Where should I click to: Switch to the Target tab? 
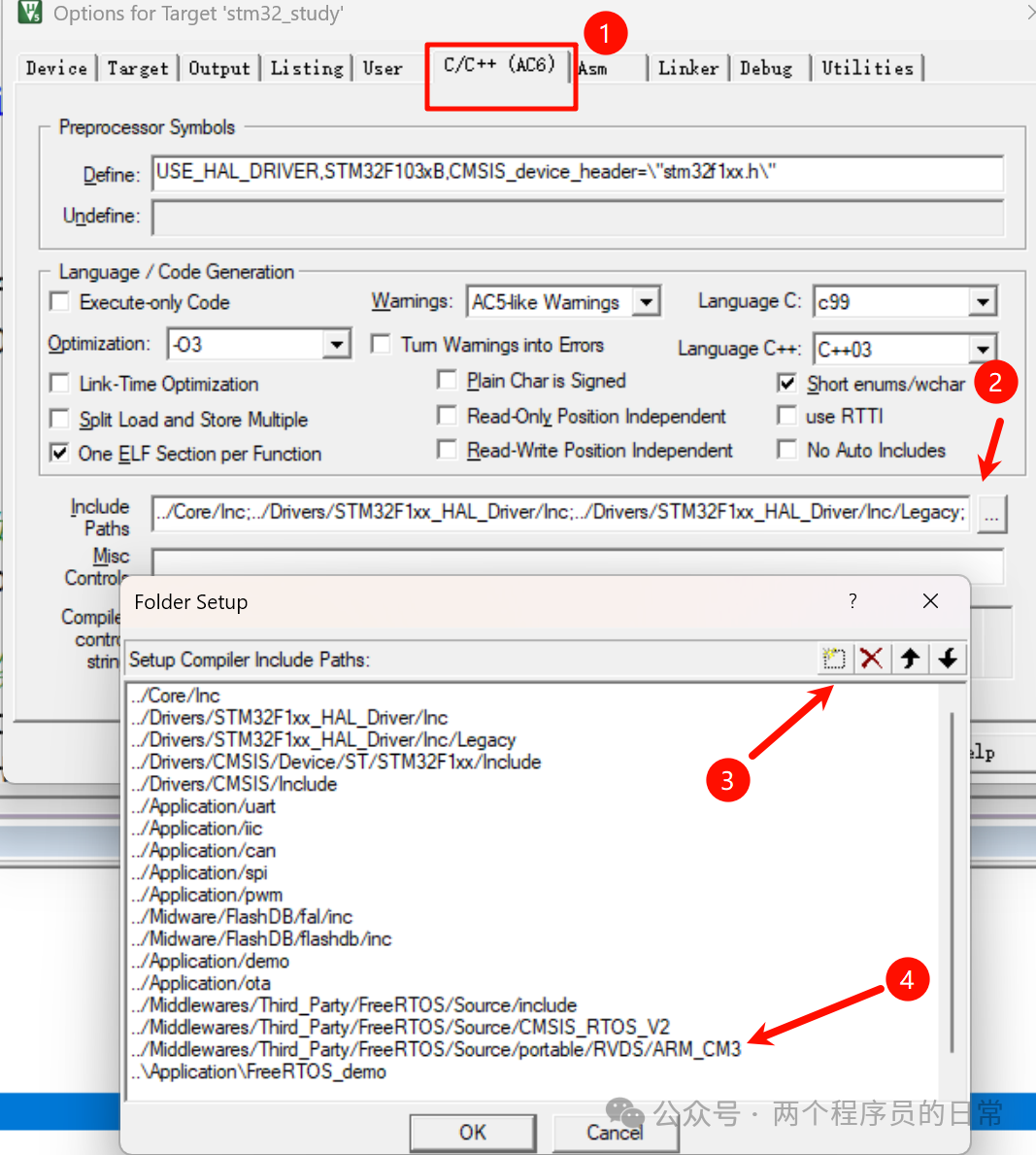coord(138,69)
